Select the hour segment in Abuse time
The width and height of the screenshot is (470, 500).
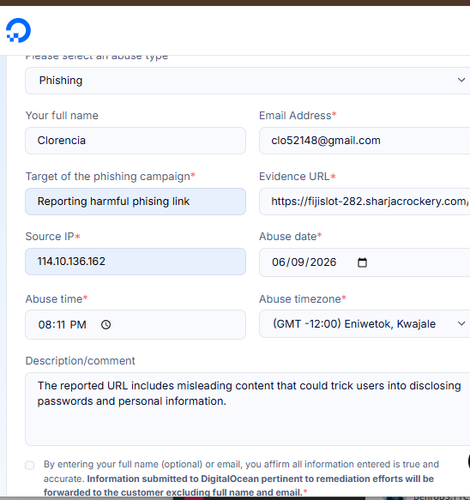tap(45, 325)
